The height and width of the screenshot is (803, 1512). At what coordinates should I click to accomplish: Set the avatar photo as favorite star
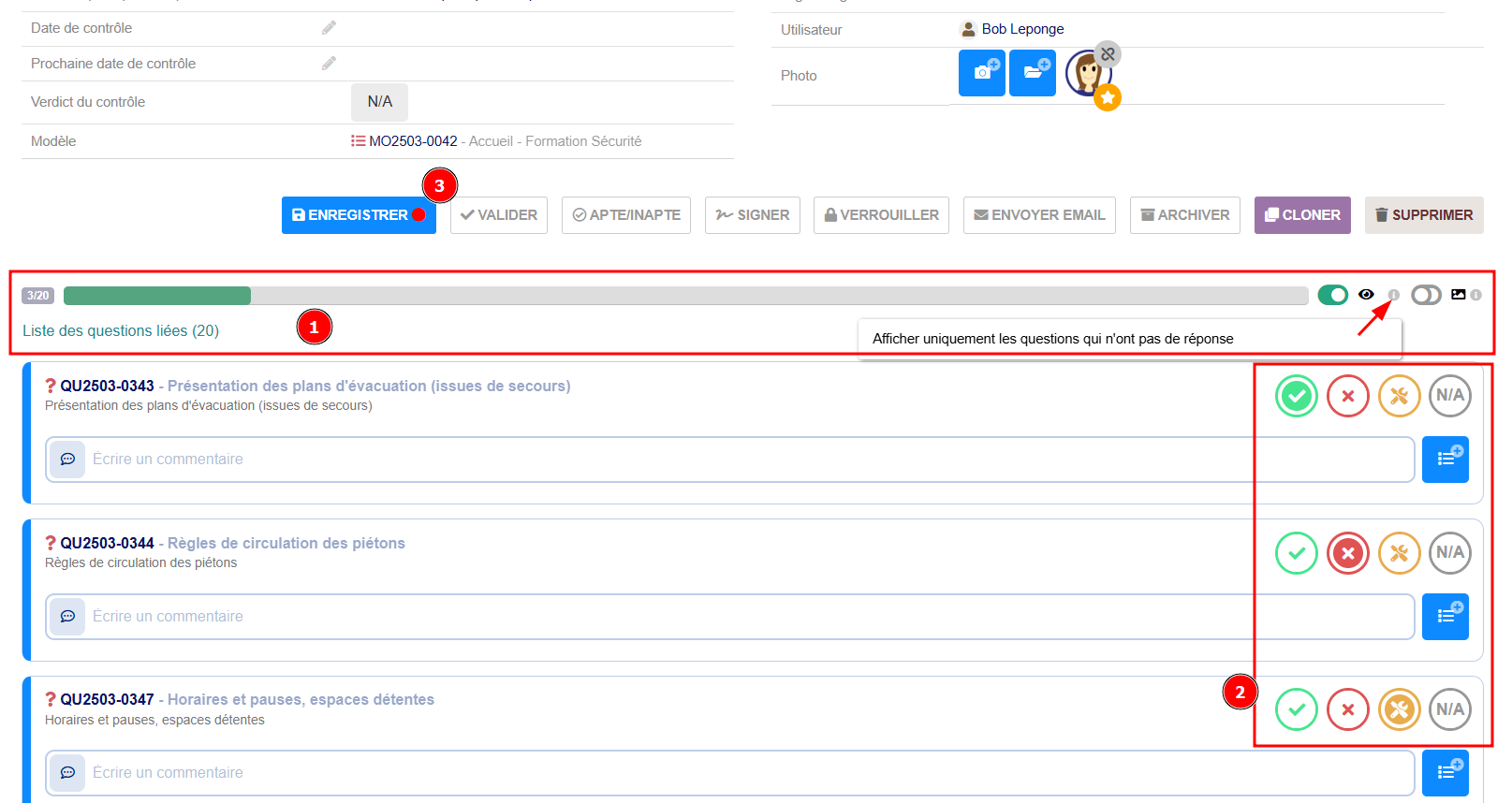(x=1108, y=97)
